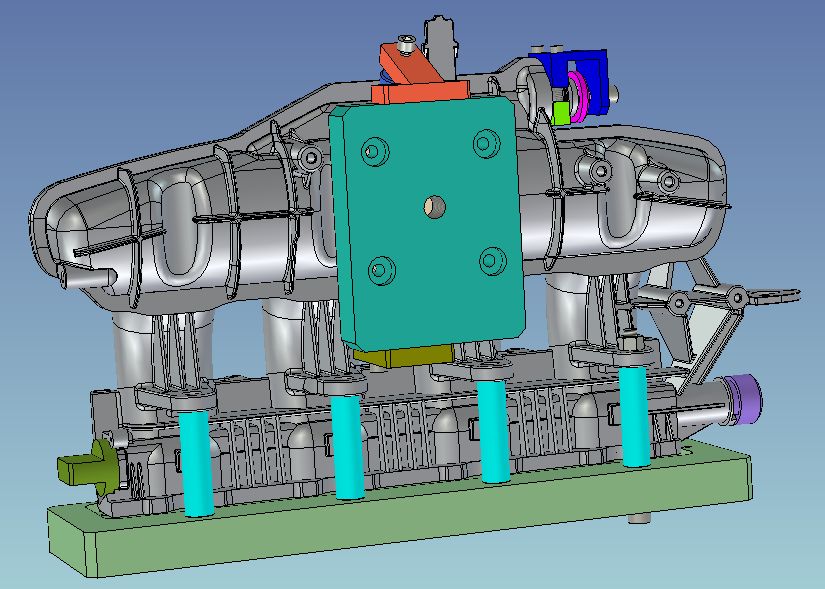Select the bolt head under the base plate
This screenshot has width=825, height=589.
click(640, 518)
